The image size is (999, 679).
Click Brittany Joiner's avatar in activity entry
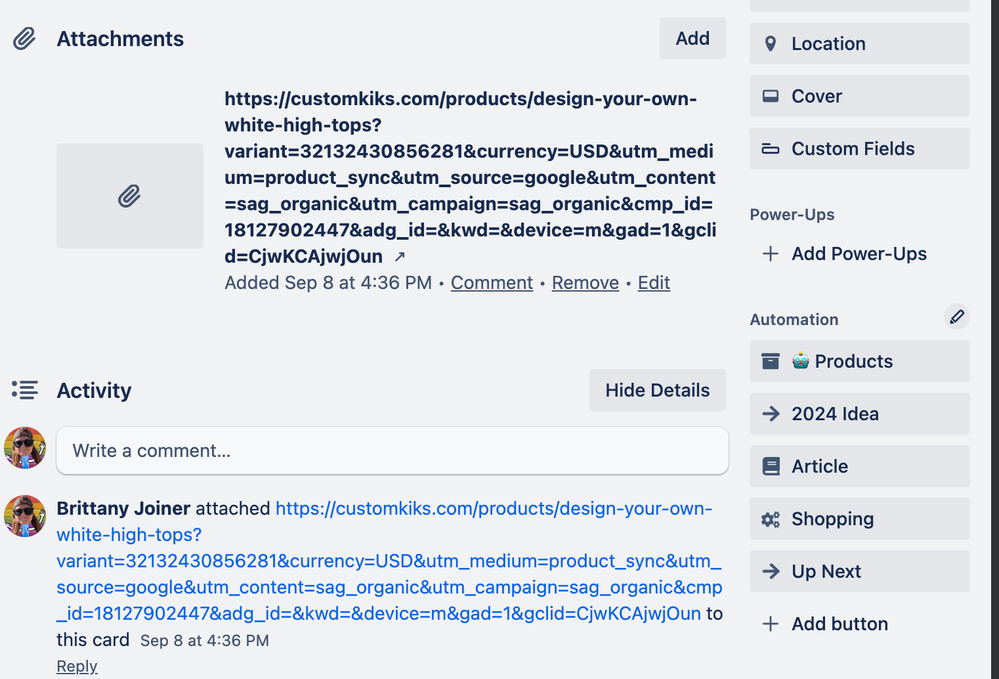25,516
